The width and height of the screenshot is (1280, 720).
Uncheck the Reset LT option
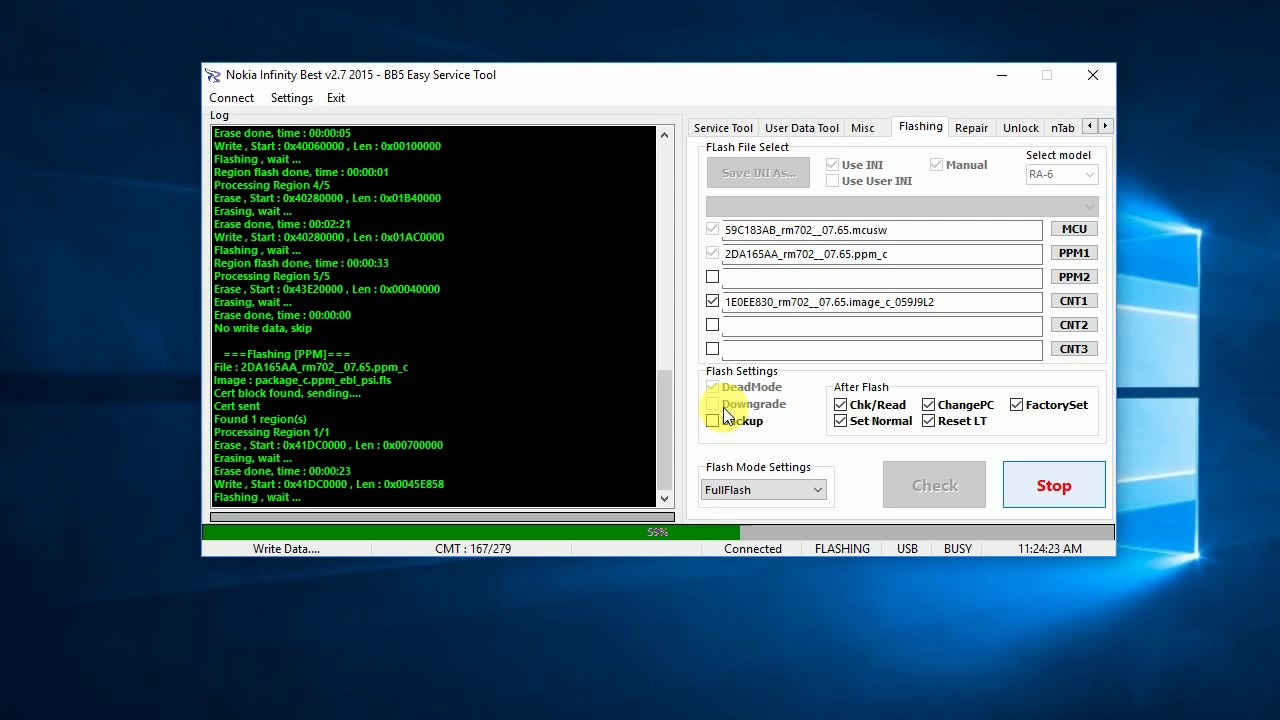tap(928, 421)
